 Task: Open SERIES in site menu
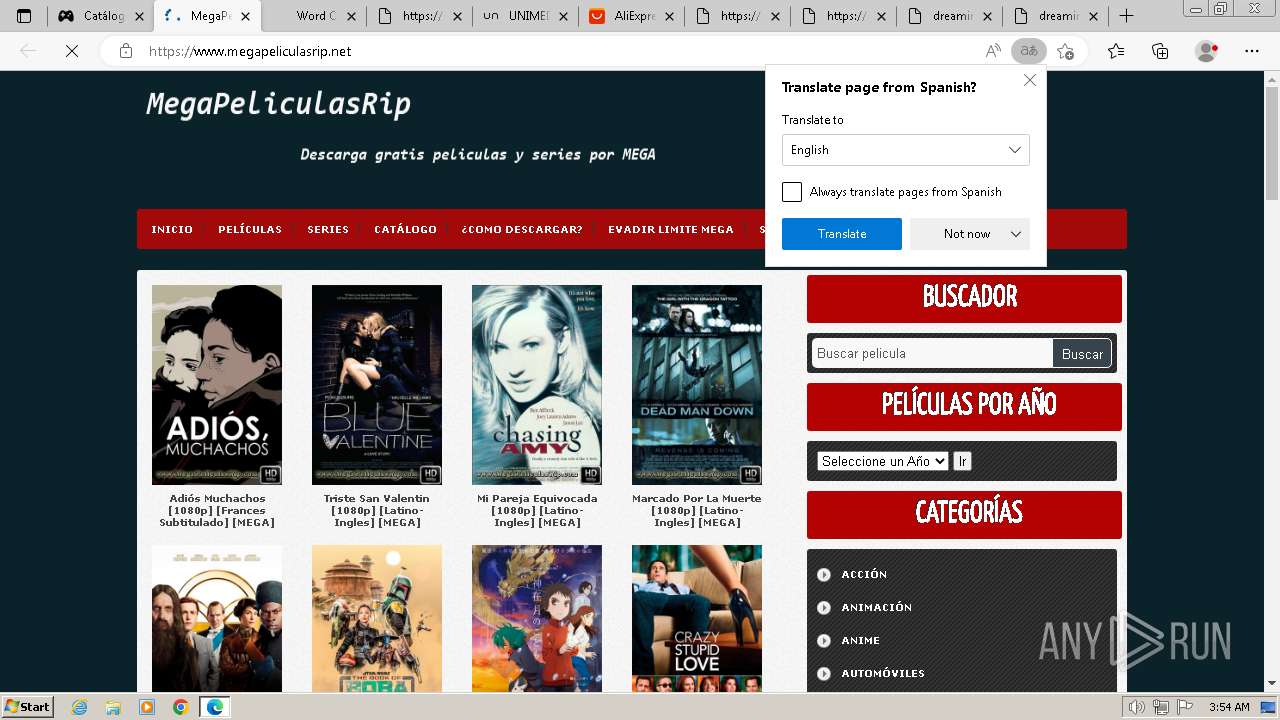point(328,229)
